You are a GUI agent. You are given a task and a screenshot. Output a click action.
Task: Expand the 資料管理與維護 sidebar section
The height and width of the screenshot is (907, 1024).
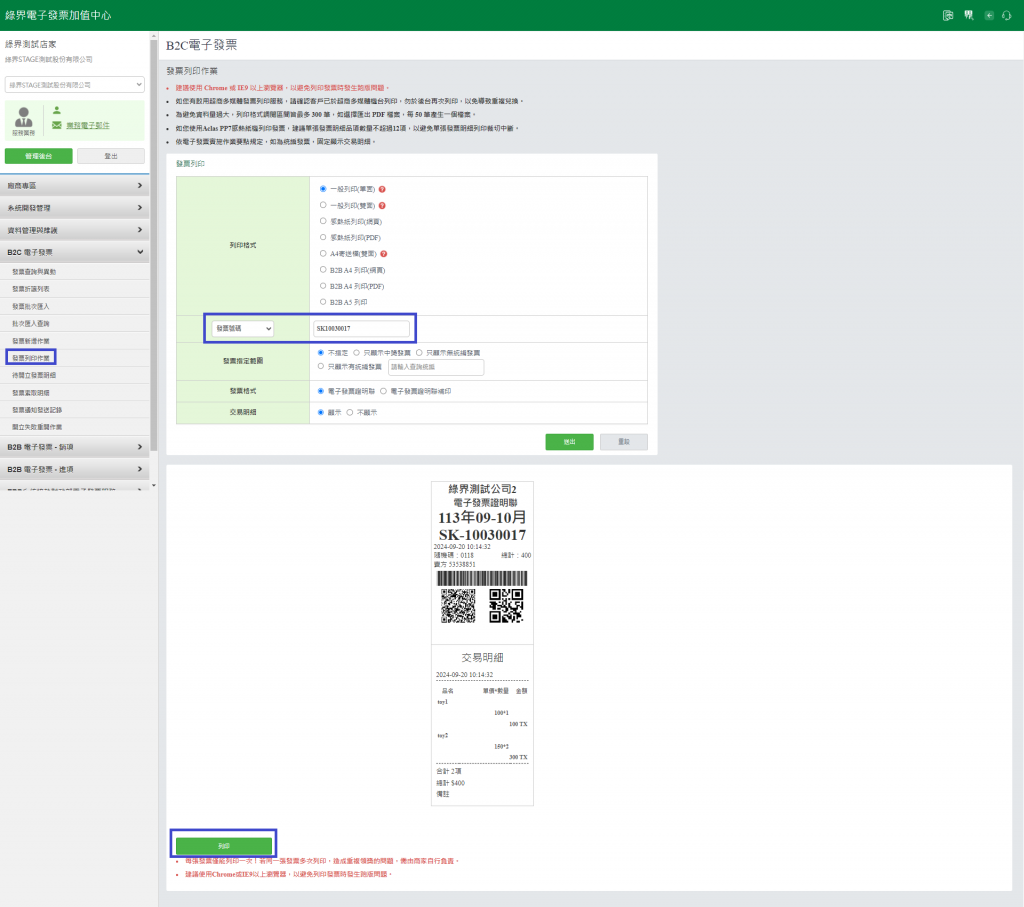click(x=74, y=230)
